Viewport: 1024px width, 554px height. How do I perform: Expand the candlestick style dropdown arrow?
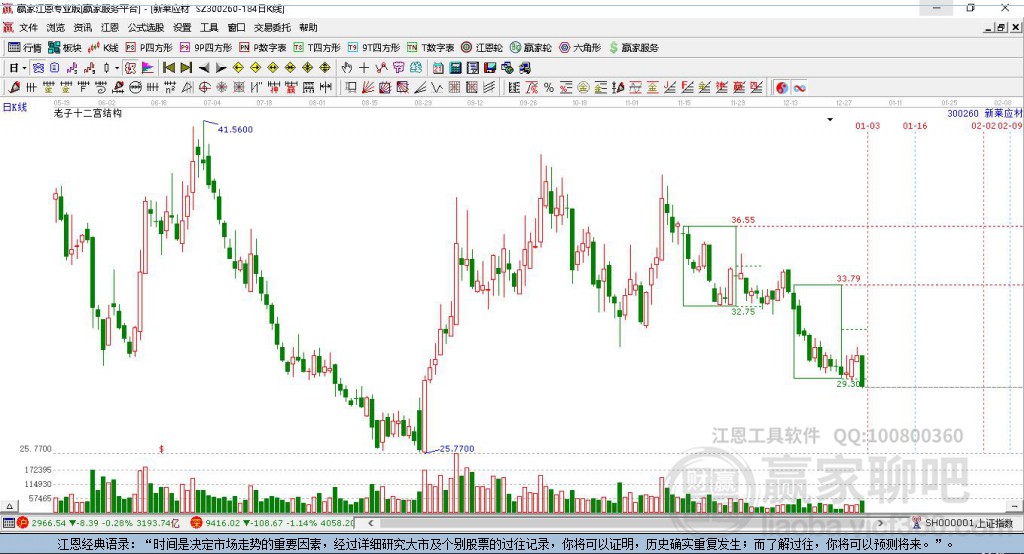117,68
